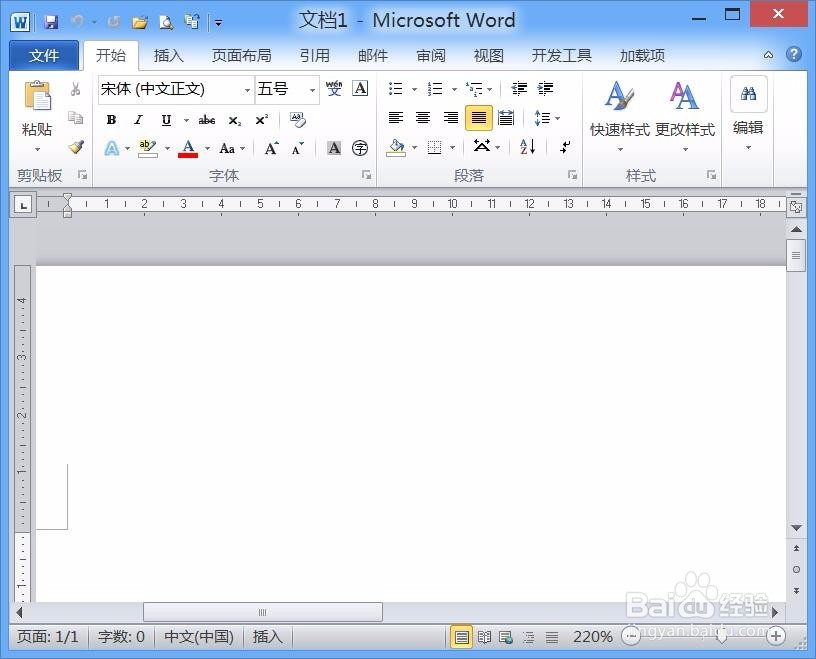The image size is (816, 659).
Task: Expand the Change Case (Aa) dropdown
Action: coord(243,148)
